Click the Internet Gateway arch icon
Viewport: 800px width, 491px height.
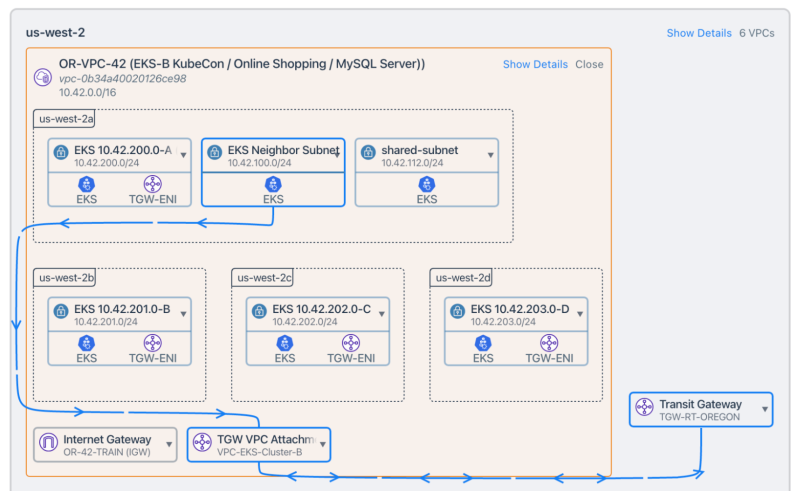(48, 442)
